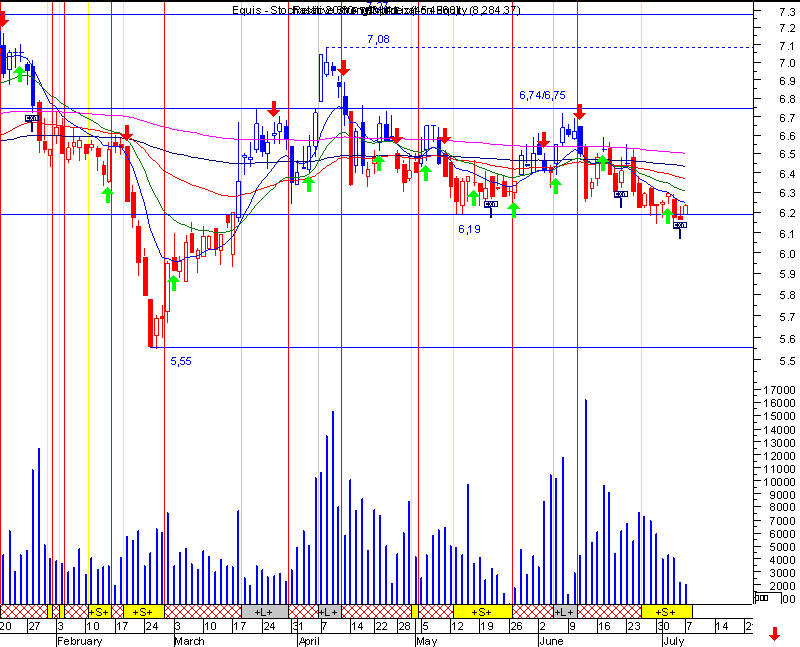Click the 5.5 price axis label
The image size is (800, 647).
pos(787,361)
